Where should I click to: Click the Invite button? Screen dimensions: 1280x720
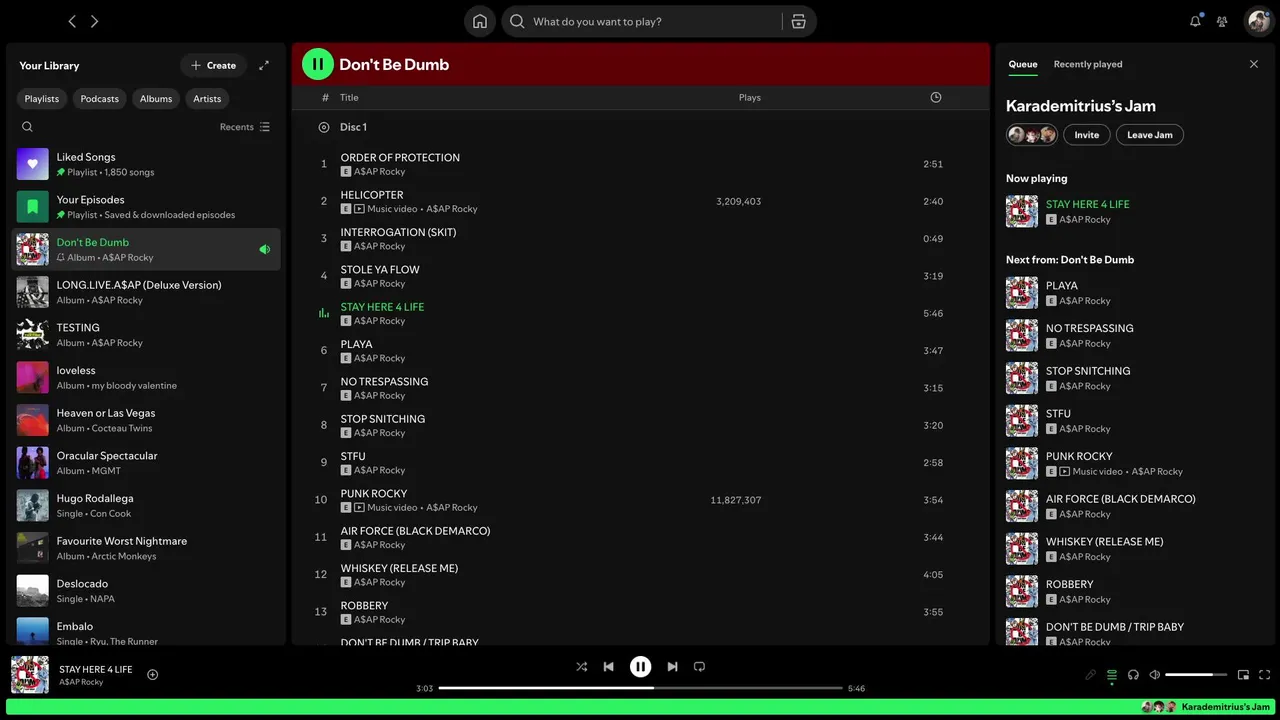pos(1086,135)
